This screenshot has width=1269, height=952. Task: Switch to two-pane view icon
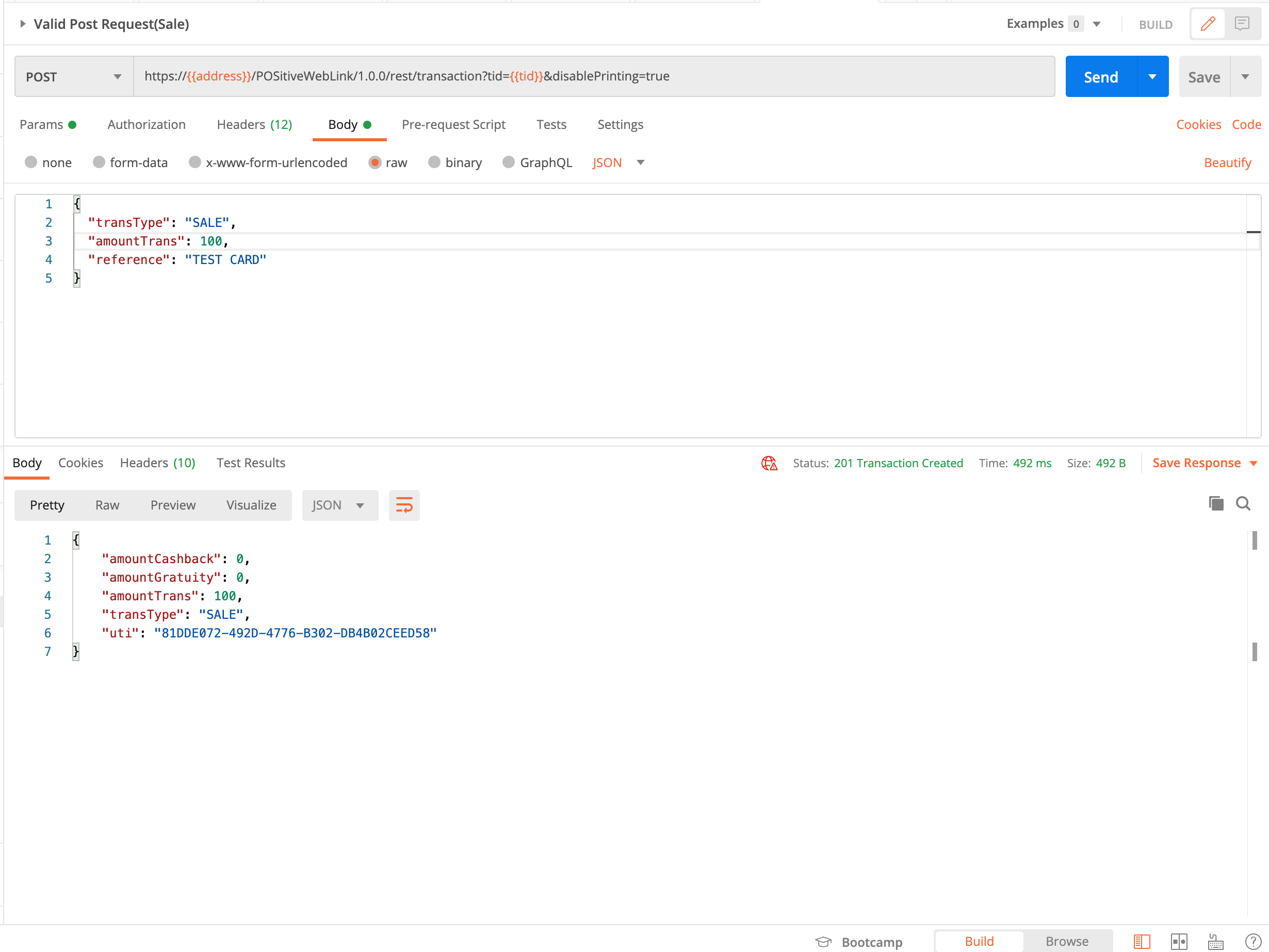[1178, 941]
